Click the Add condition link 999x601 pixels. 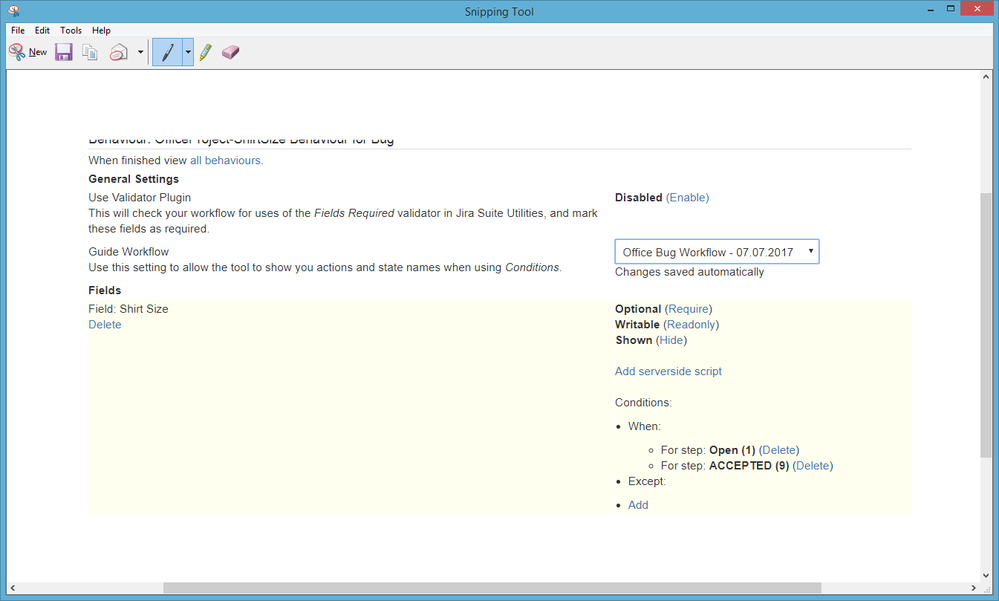point(638,505)
